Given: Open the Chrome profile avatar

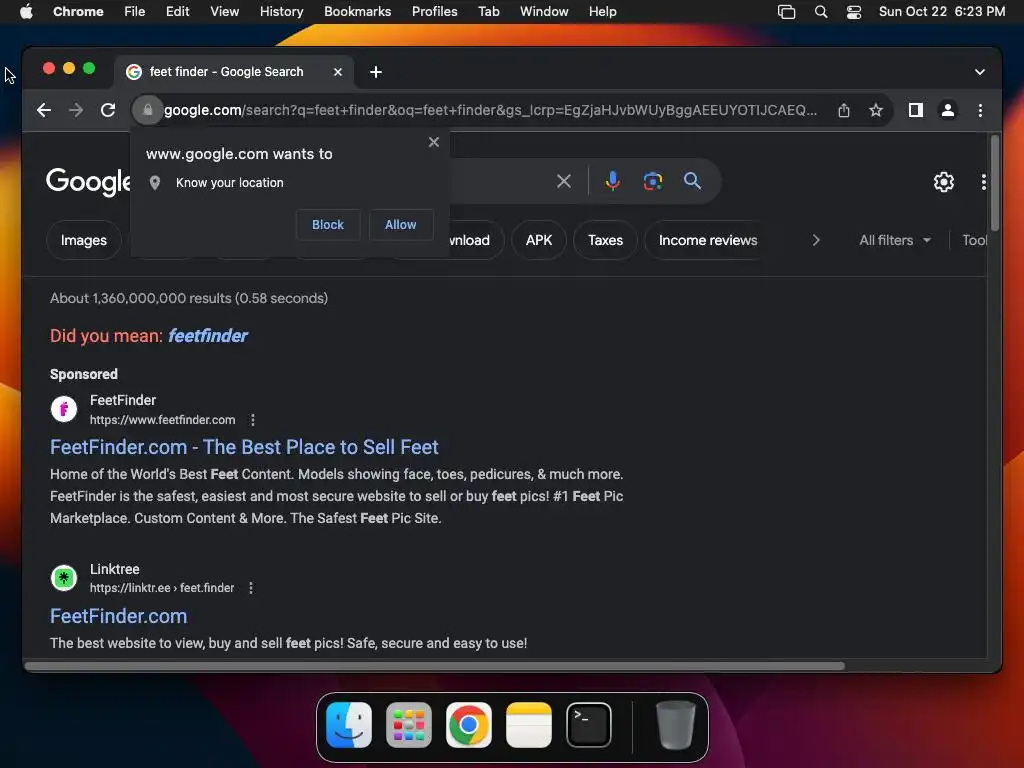Looking at the screenshot, I should click(x=948, y=110).
